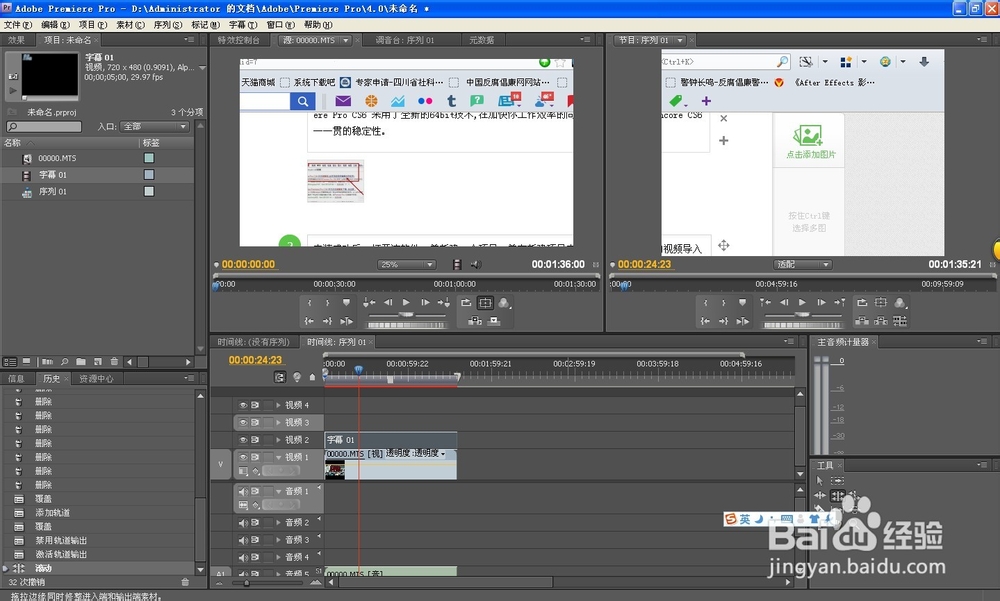Expand the 视频 4 track
1000x601 pixels.
(278, 405)
